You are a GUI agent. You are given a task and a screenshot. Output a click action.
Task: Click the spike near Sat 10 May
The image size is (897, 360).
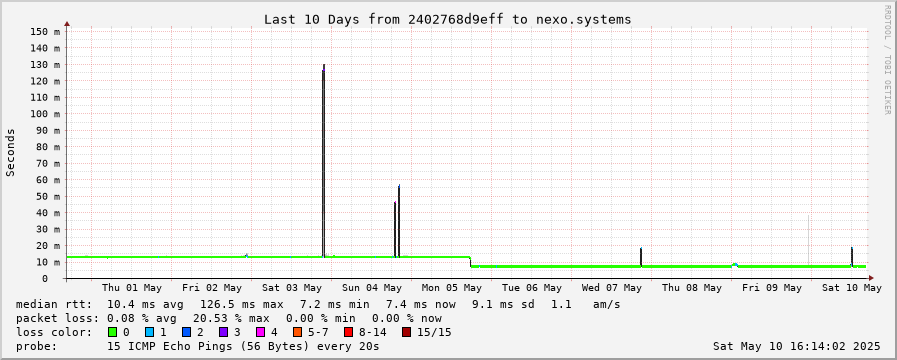(852, 257)
